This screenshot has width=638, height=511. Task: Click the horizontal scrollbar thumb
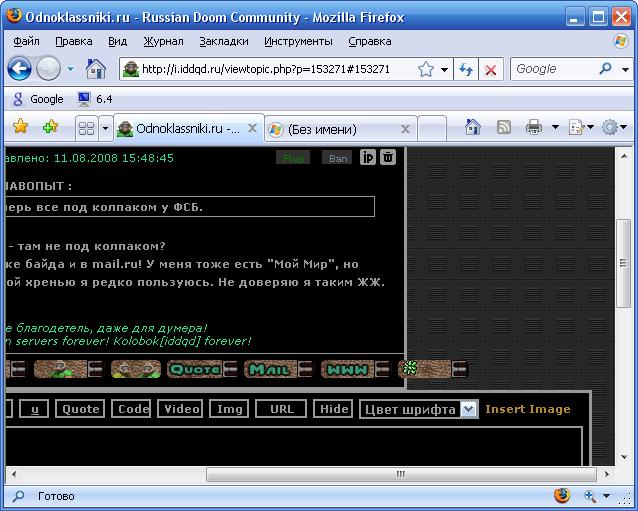click(402, 475)
